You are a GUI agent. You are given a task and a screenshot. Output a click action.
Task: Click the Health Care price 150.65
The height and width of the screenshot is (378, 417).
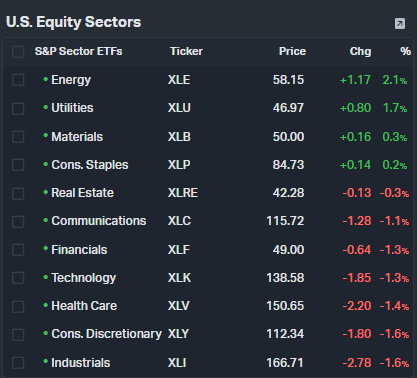285,306
